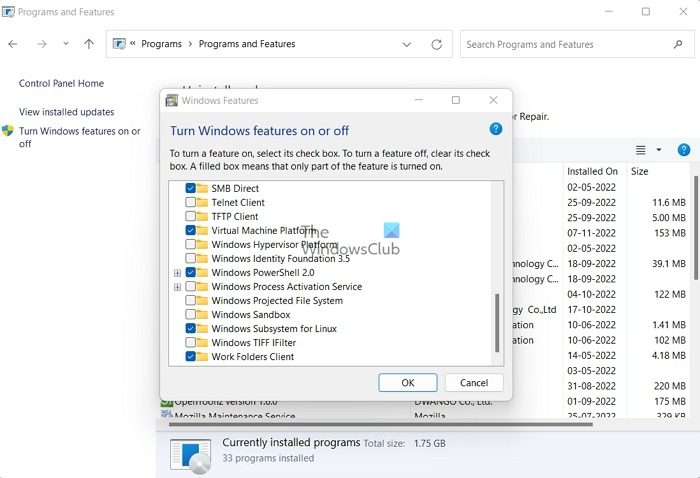The width and height of the screenshot is (700, 478).
Task: Go forward with the right arrow button
Action: click(x=42, y=44)
